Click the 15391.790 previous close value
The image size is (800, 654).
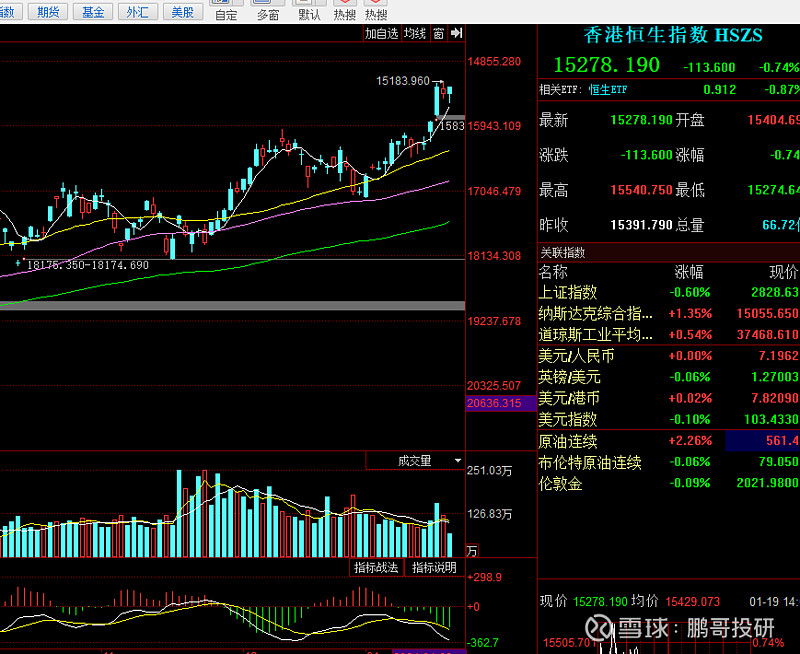pos(641,225)
